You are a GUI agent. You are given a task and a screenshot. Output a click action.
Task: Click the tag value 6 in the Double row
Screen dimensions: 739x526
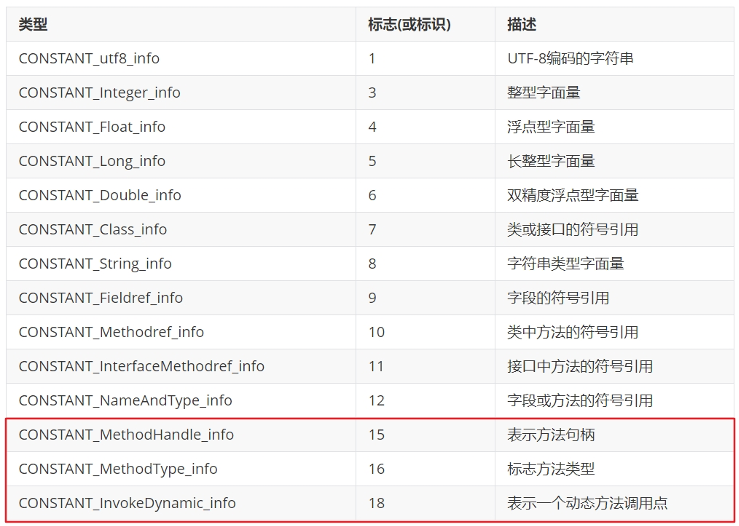tap(372, 196)
